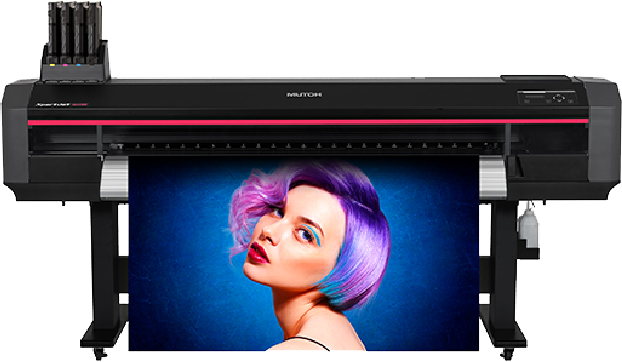The height and width of the screenshot is (362, 622).
Task: Click the MUTOH logo on the printer front
Action: [304, 95]
